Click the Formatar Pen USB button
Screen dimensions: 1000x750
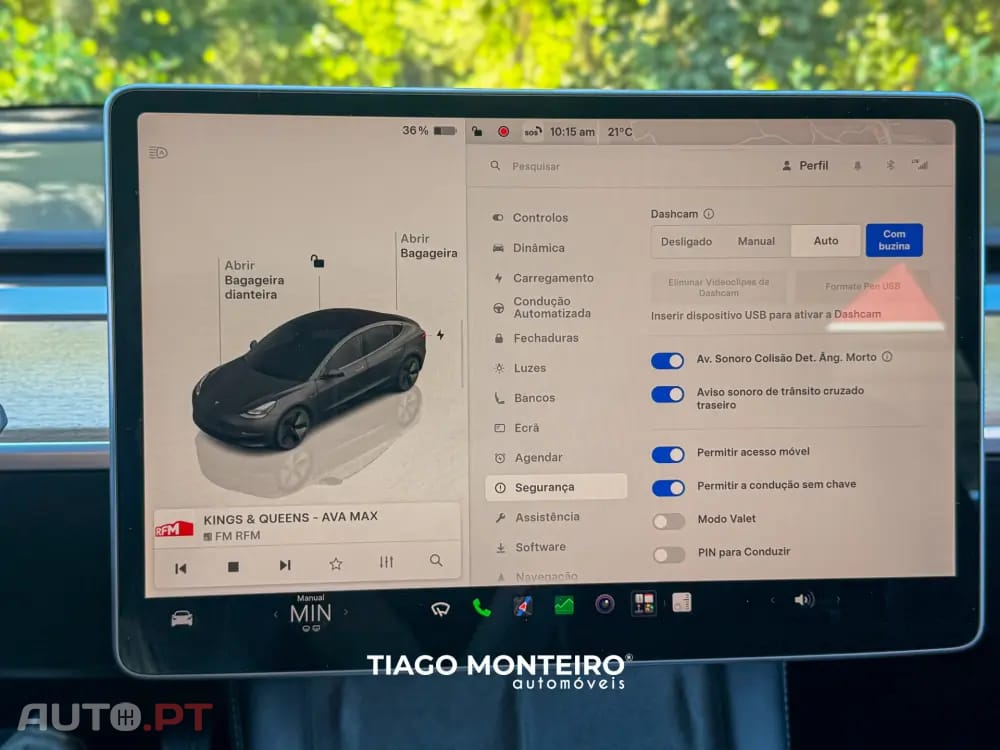point(862,286)
